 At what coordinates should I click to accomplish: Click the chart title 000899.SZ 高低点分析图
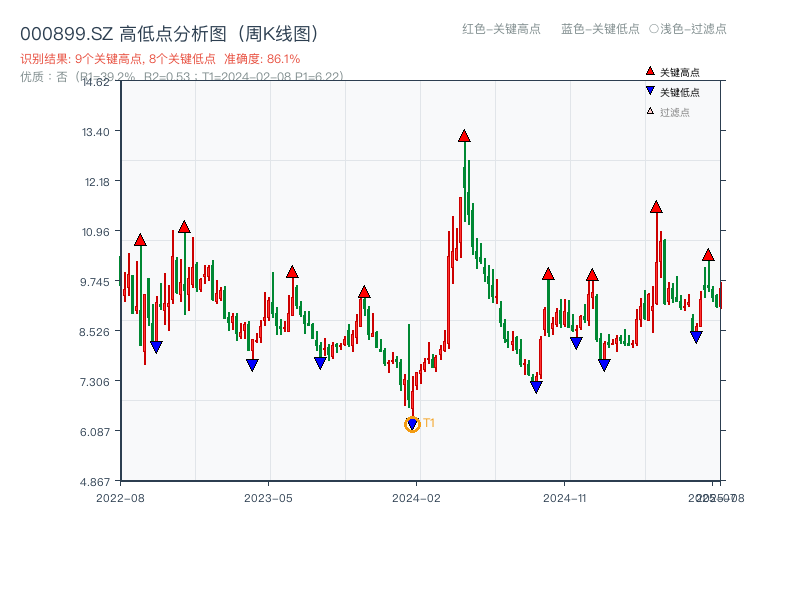(x=170, y=34)
